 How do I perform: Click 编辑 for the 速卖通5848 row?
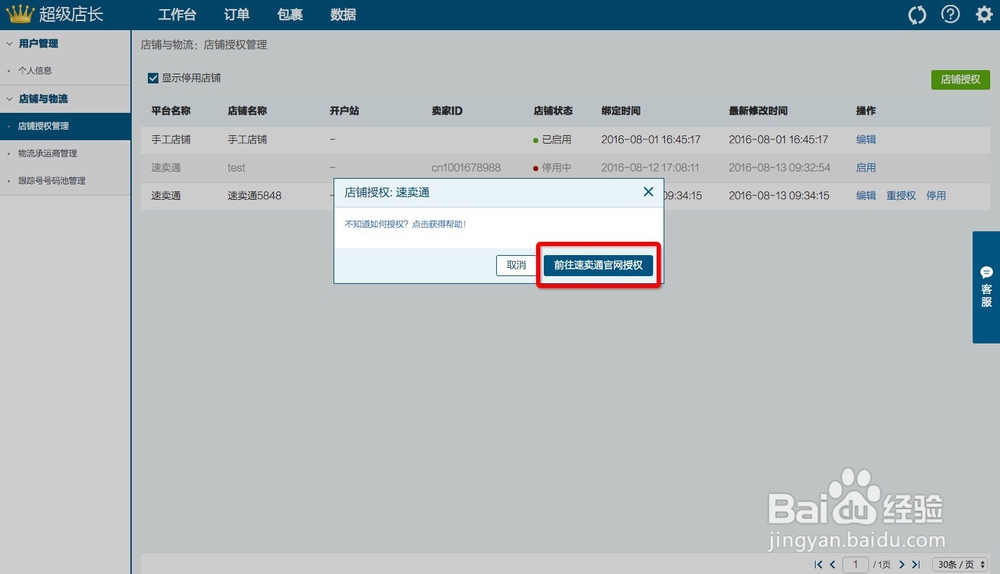pyautogui.click(x=866, y=195)
